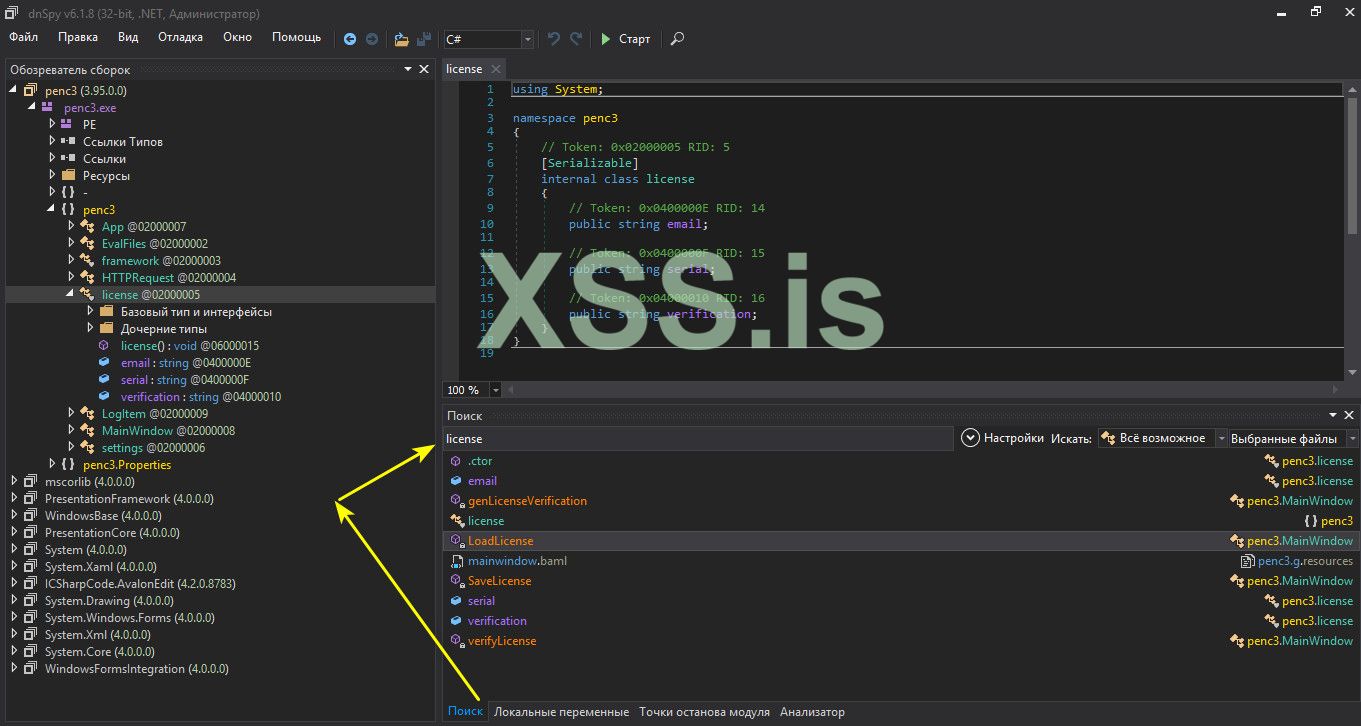1361x726 pixels.
Task: Click the navigate back arrow icon
Action: tap(349, 39)
